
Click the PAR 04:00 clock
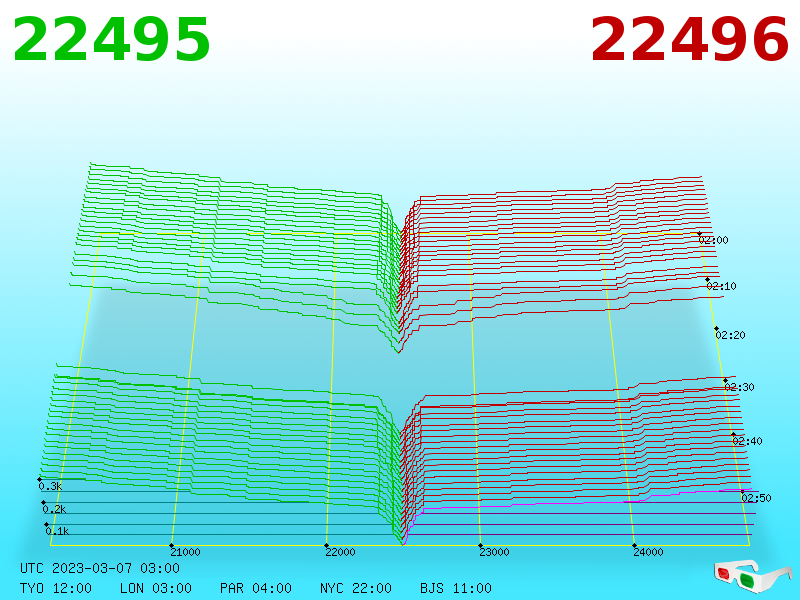pos(256,588)
